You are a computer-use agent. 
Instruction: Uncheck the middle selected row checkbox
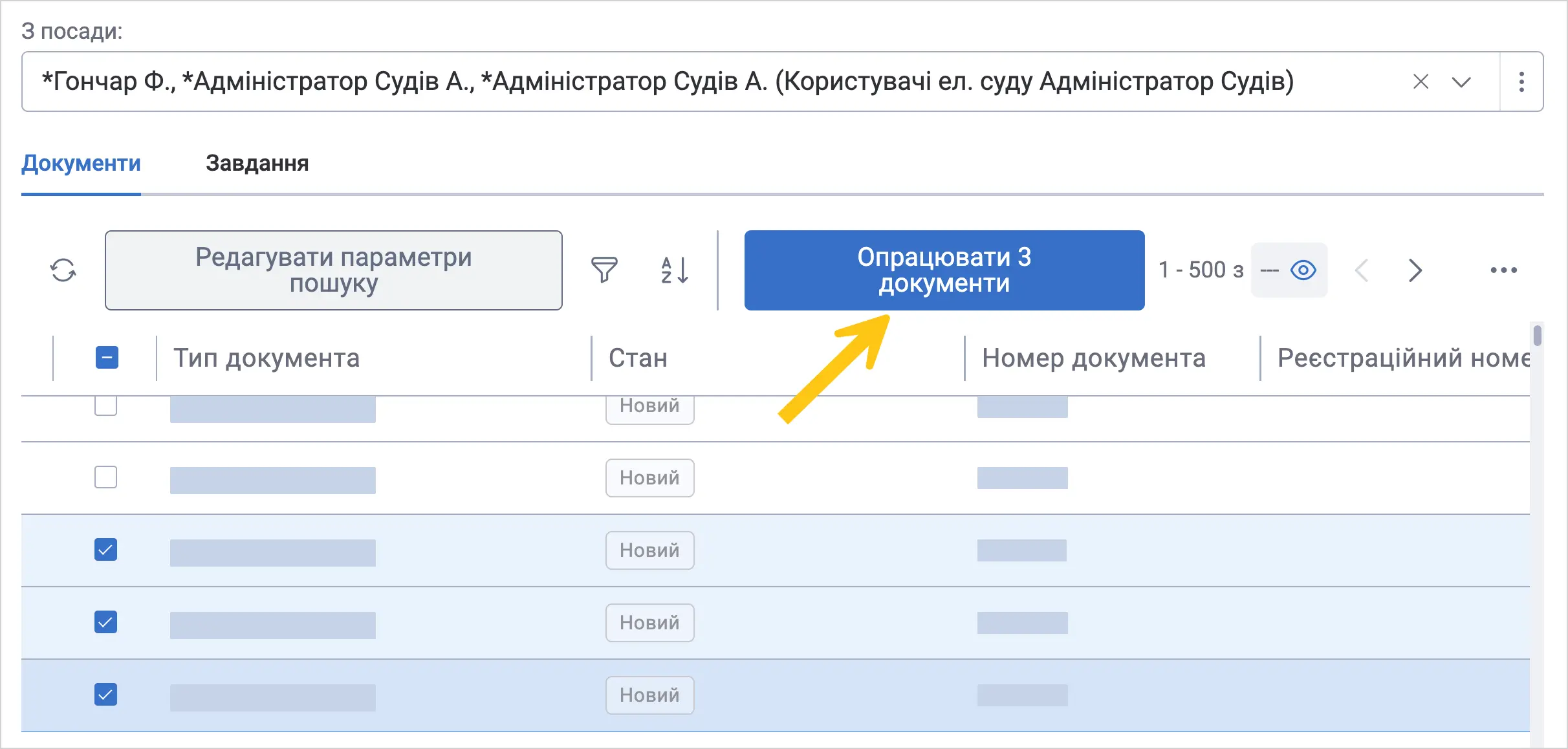point(105,622)
